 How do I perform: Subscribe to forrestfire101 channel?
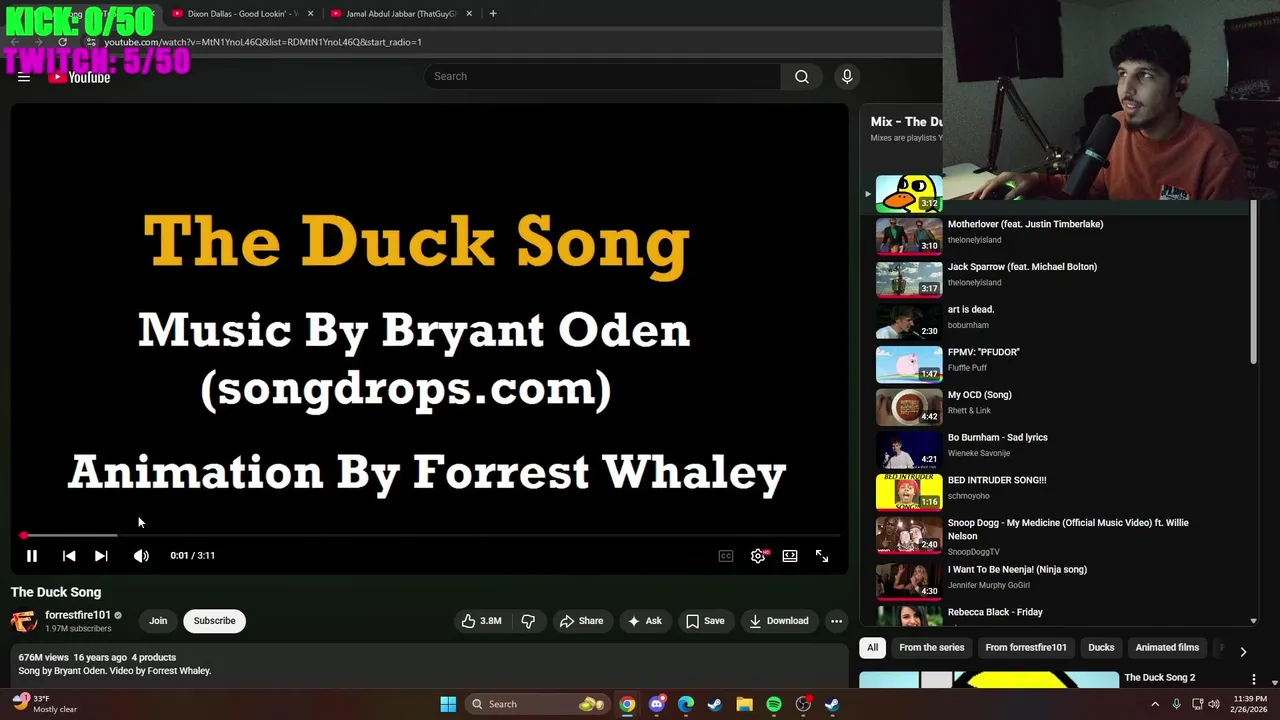pos(214,621)
